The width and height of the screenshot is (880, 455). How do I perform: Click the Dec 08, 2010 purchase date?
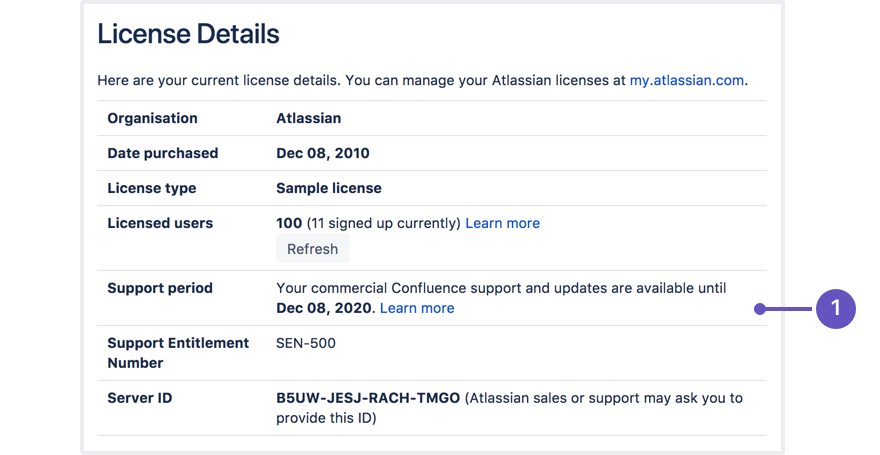[x=322, y=153]
